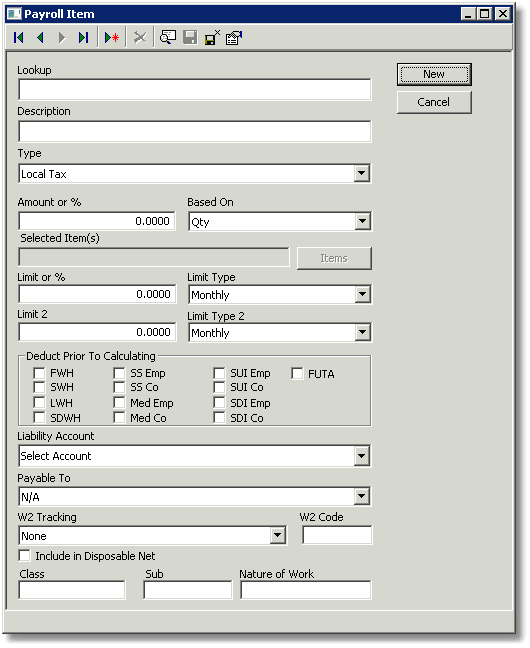Open the Type dropdown

(362, 174)
